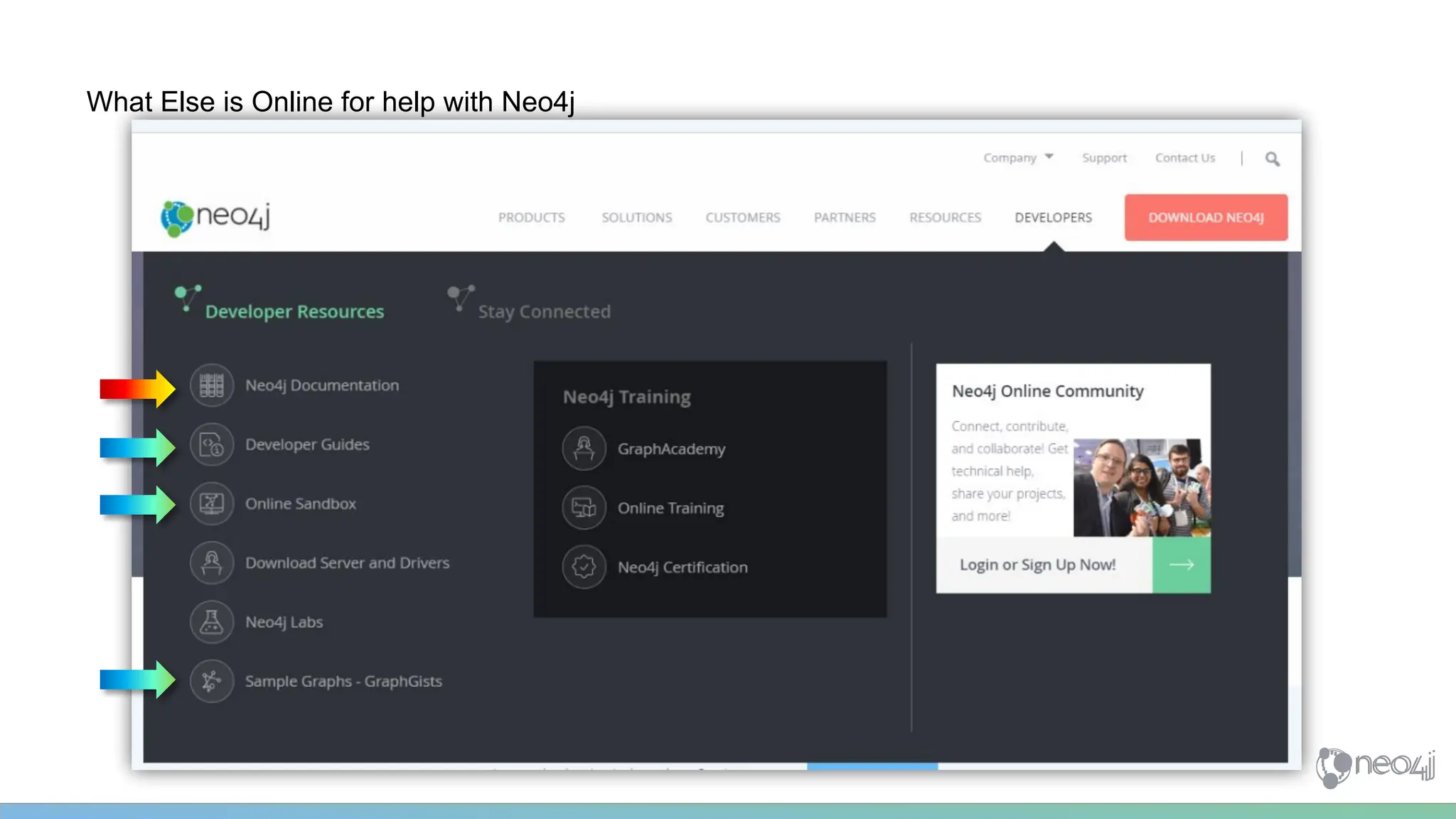The image size is (1456, 819).
Task: Open the CUSTOMERS menu
Action: [x=742, y=218]
